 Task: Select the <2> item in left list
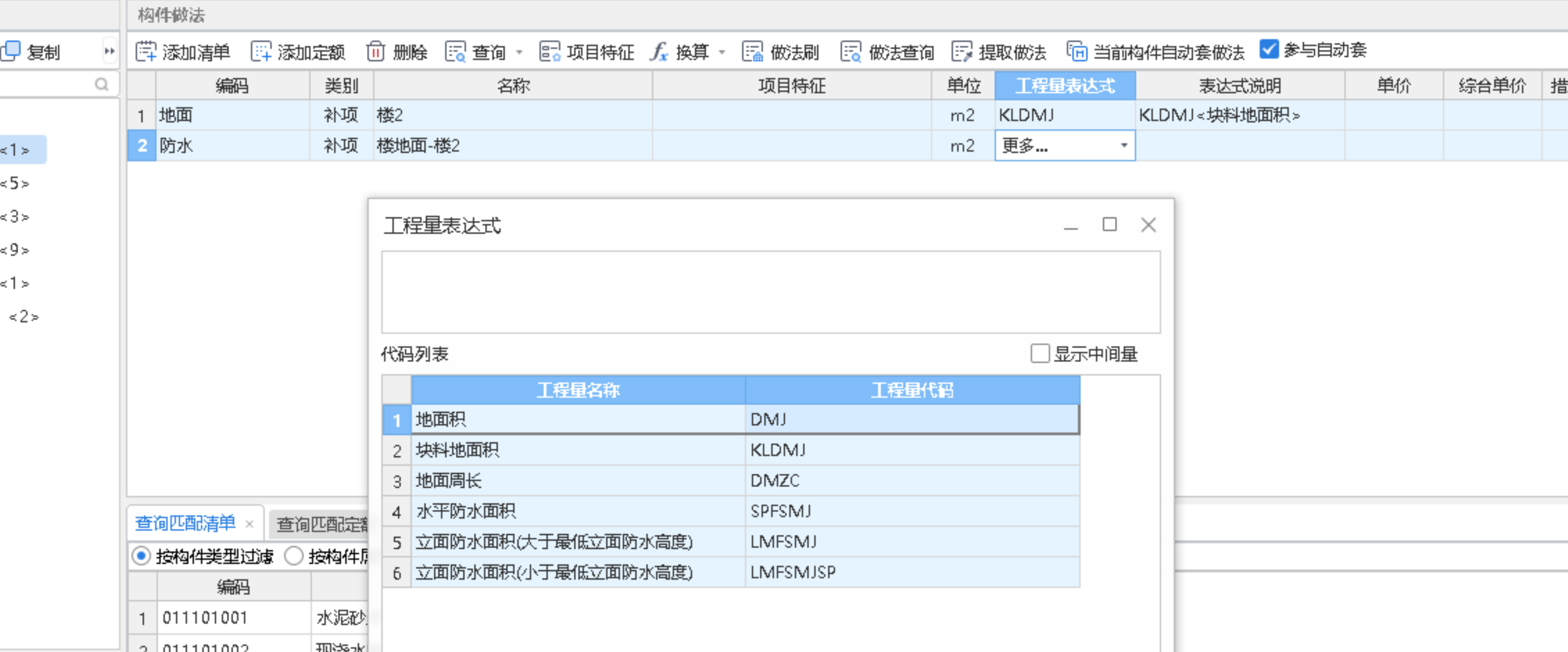click(x=24, y=317)
